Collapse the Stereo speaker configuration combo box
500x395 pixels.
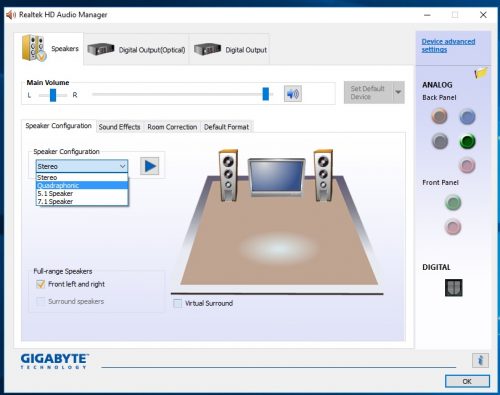(82, 166)
